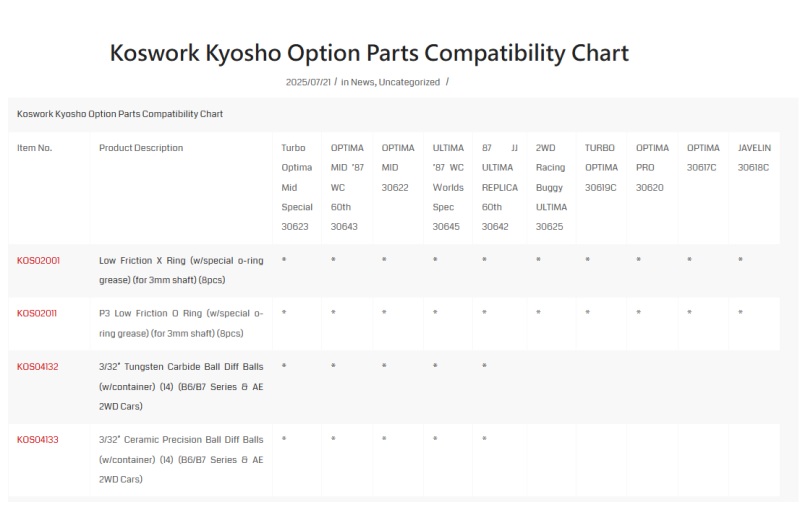Open the News category link

(x=362, y=82)
